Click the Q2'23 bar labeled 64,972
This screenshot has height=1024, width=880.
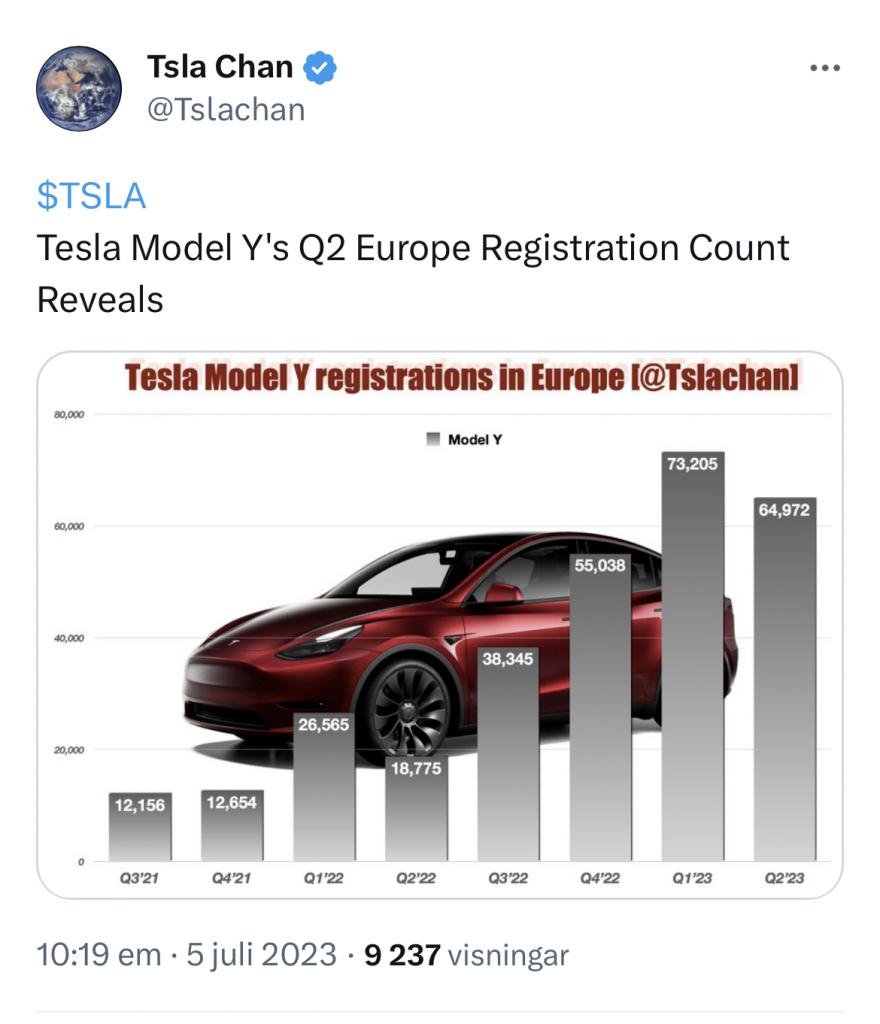click(x=785, y=679)
